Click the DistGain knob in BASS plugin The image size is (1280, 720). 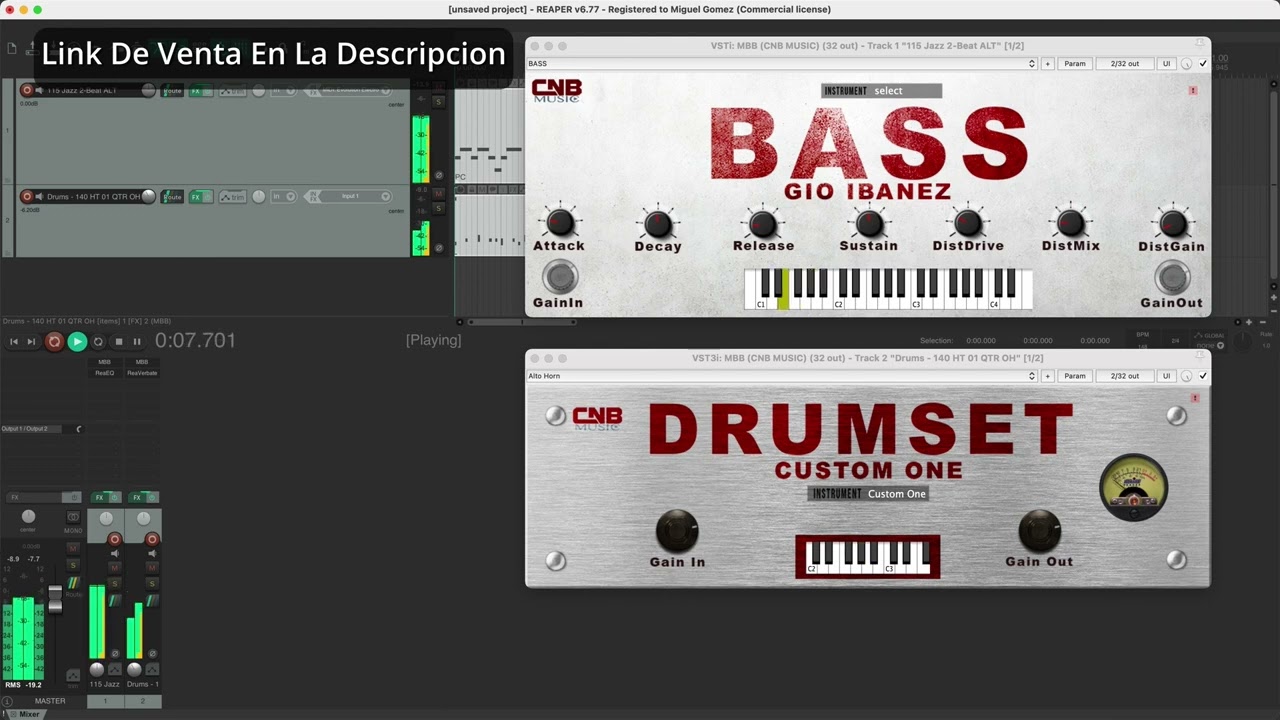pyautogui.click(x=1172, y=223)
